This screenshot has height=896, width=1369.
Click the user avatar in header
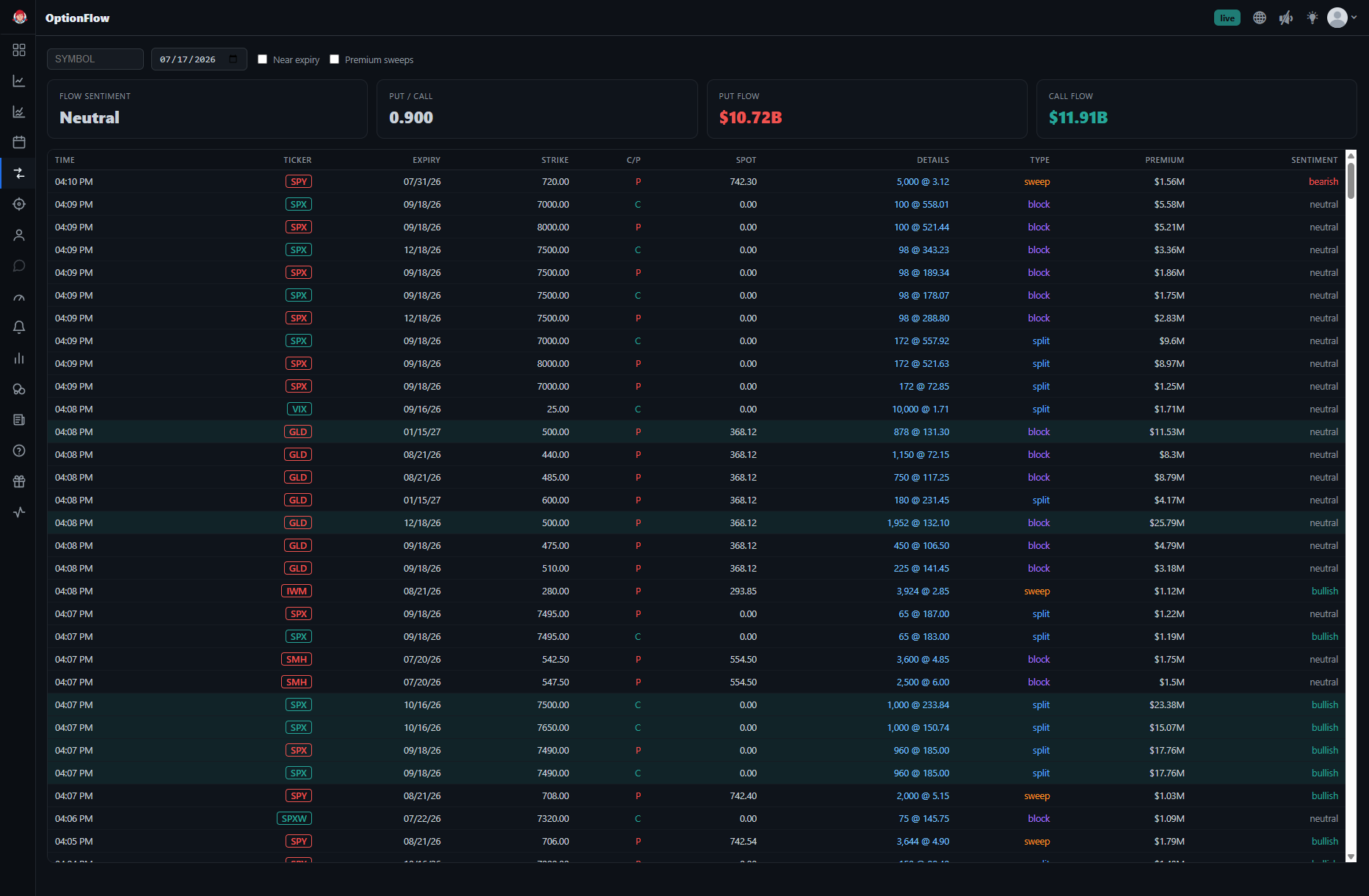point(1337,18)
